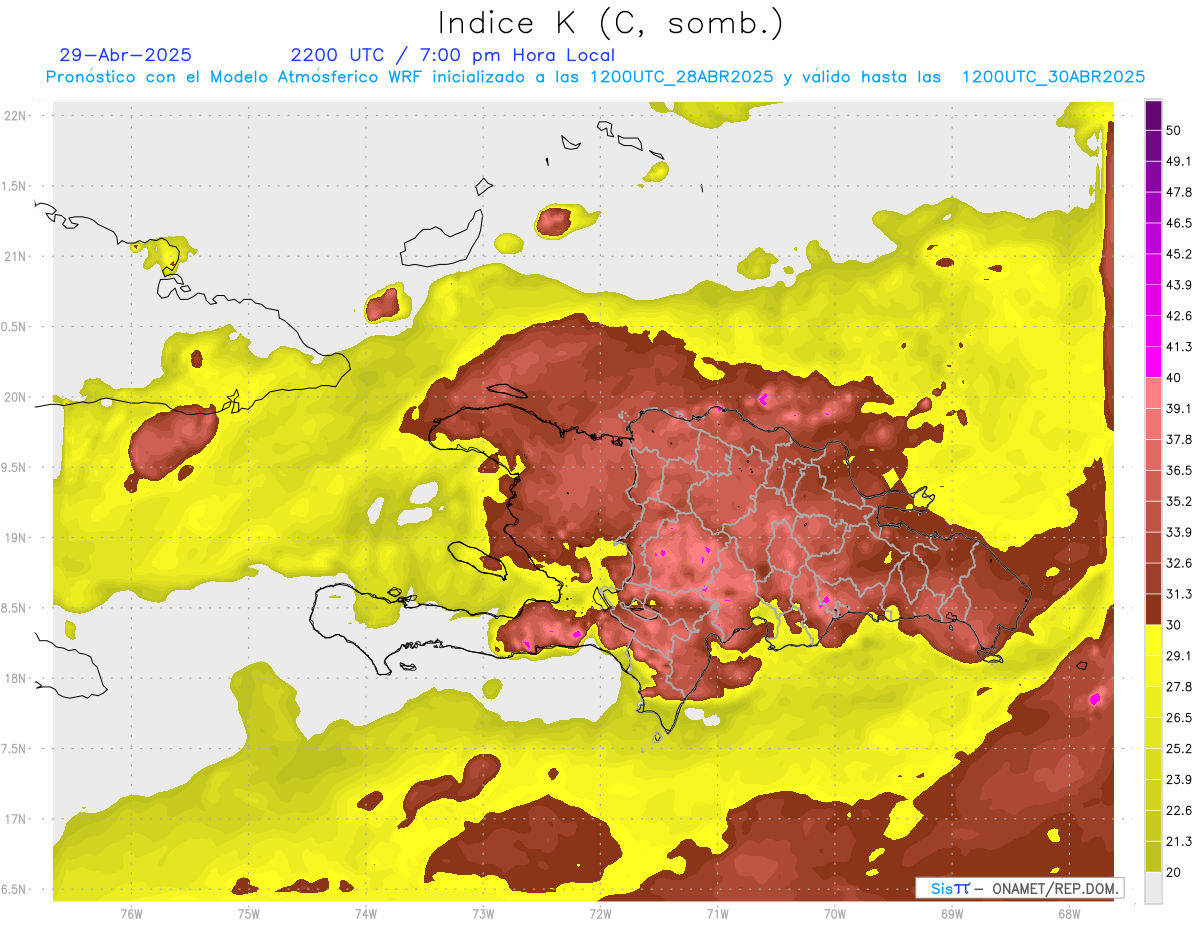Click the '21N' latitude label
The image size is (1200, 927).
point(15,256)
